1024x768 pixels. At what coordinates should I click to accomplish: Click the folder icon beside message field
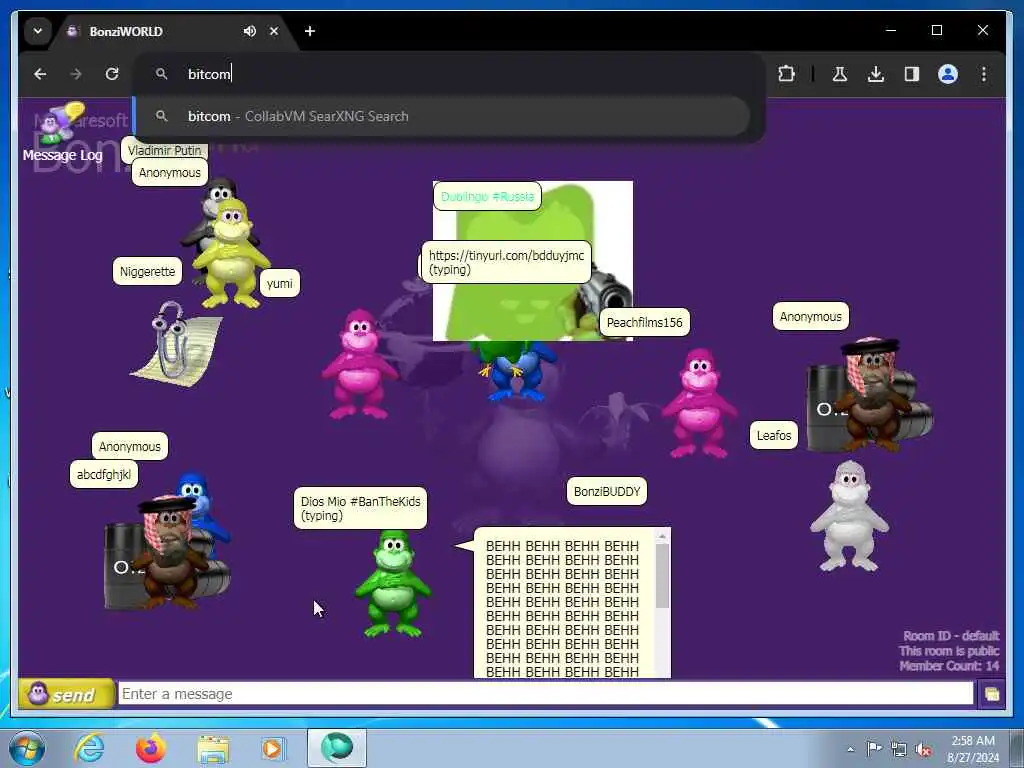click(x=991, y=694)
